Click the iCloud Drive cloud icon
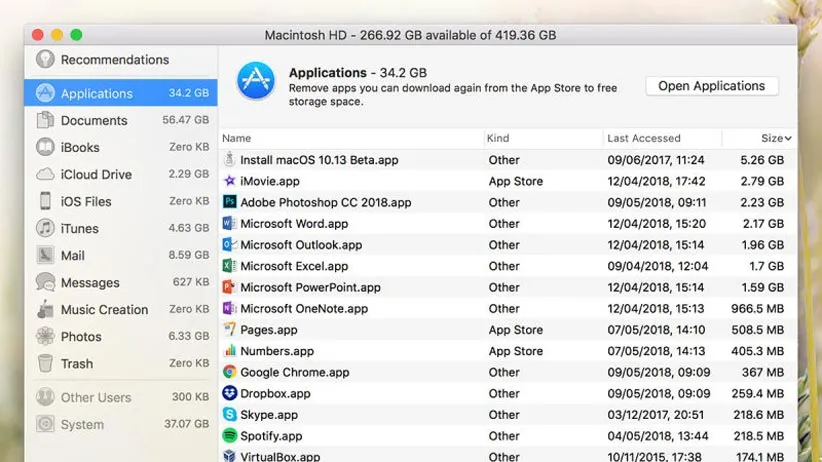The height and width of the screenshot is (462, 822). pos(45,174)
